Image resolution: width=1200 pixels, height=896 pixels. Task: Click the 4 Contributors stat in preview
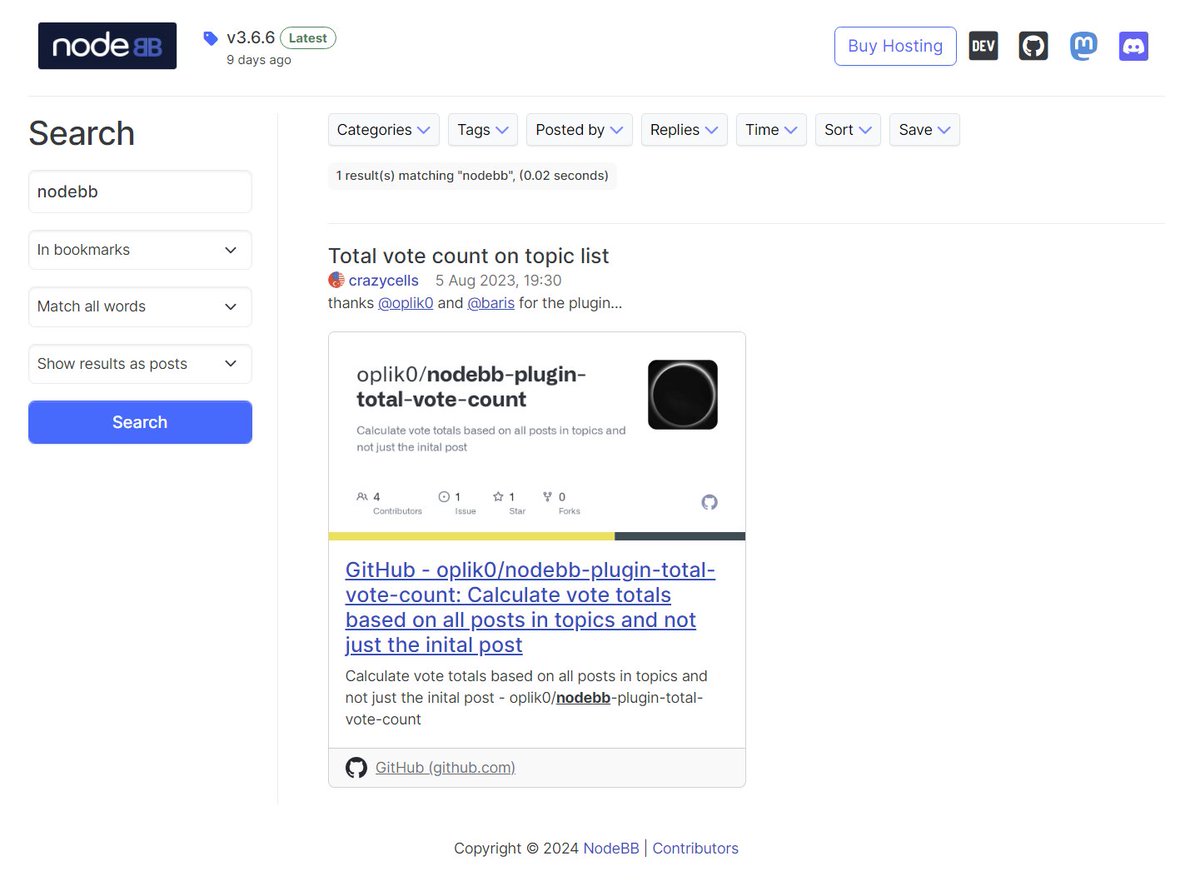389,503
